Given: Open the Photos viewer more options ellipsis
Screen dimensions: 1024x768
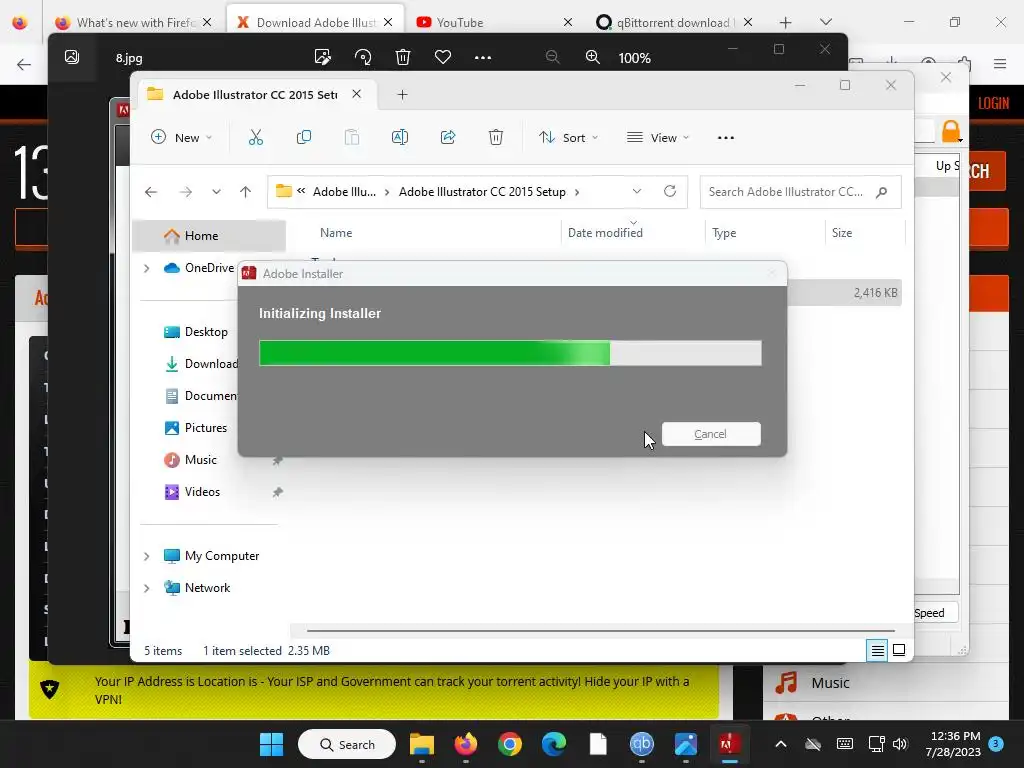Looking at the screenshot, I should pyautogui.click(x=483, y=57).
